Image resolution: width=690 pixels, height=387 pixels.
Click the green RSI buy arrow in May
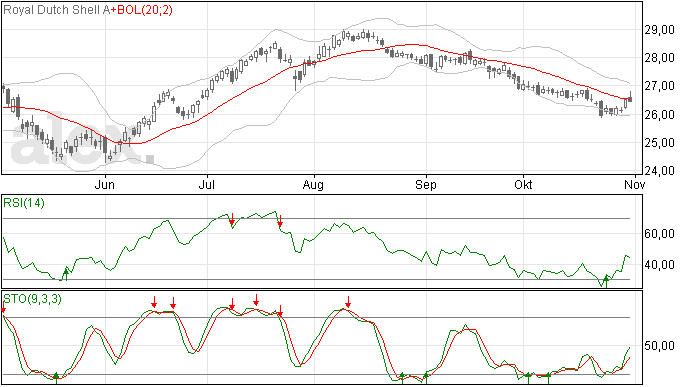(66, 274)
